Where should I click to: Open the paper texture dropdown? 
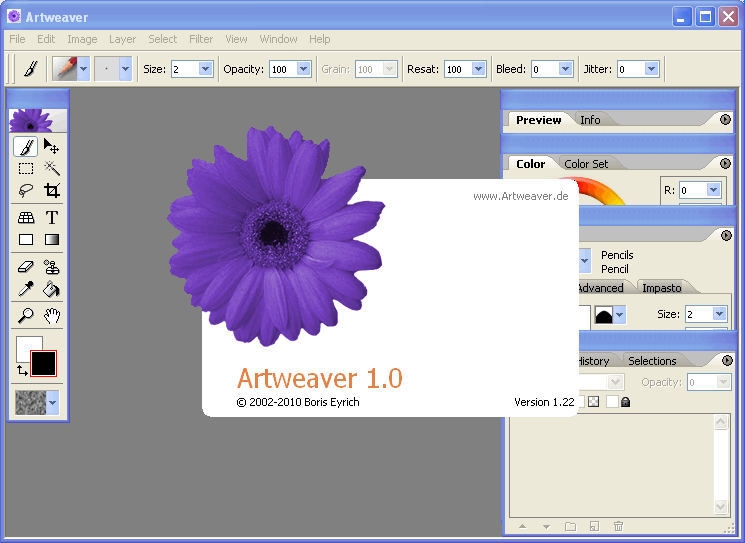[x=52, y=402]
